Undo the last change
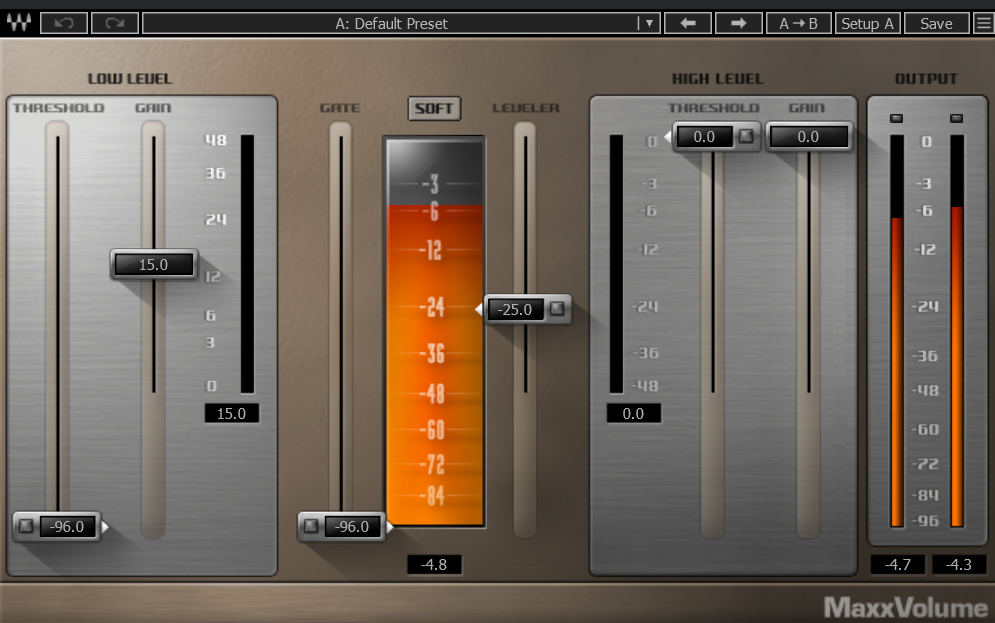Viewport: 995px width, 623px height. click(x=64, y=23)
